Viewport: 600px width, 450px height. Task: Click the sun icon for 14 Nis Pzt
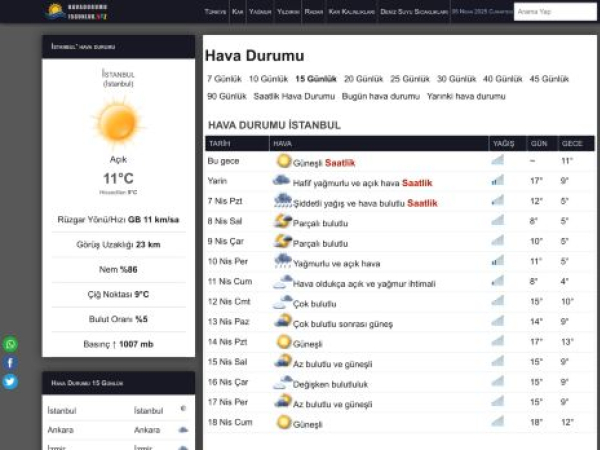284,342
